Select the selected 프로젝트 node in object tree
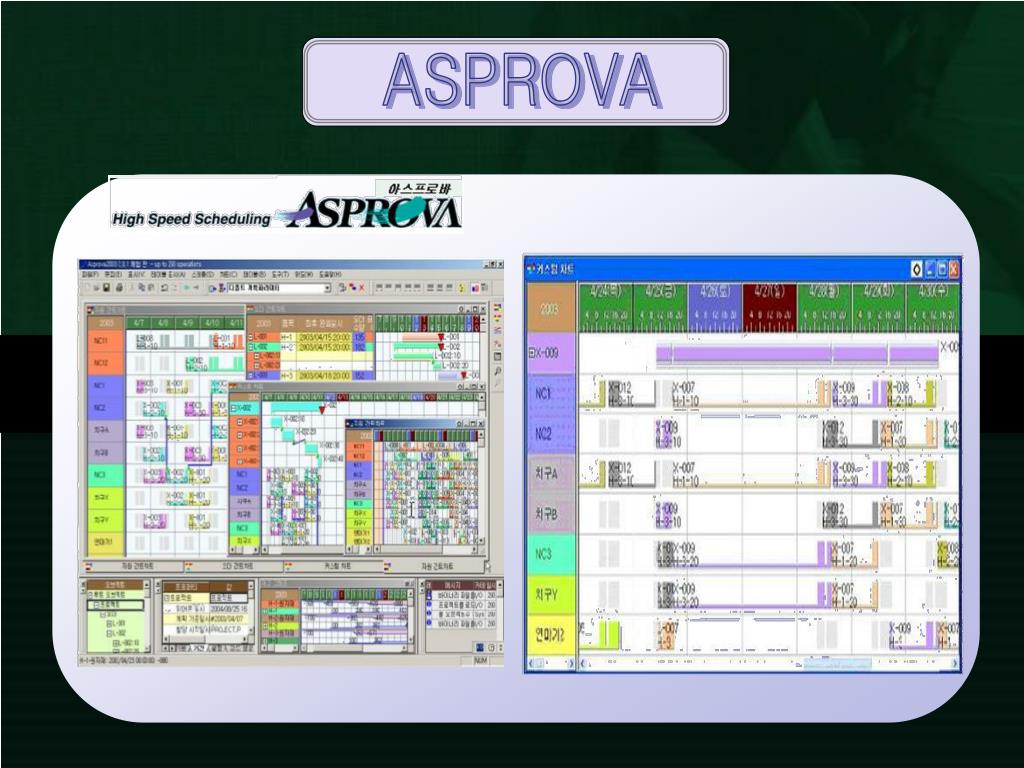This screenshot has width=1024, height=768. (116, 605)
